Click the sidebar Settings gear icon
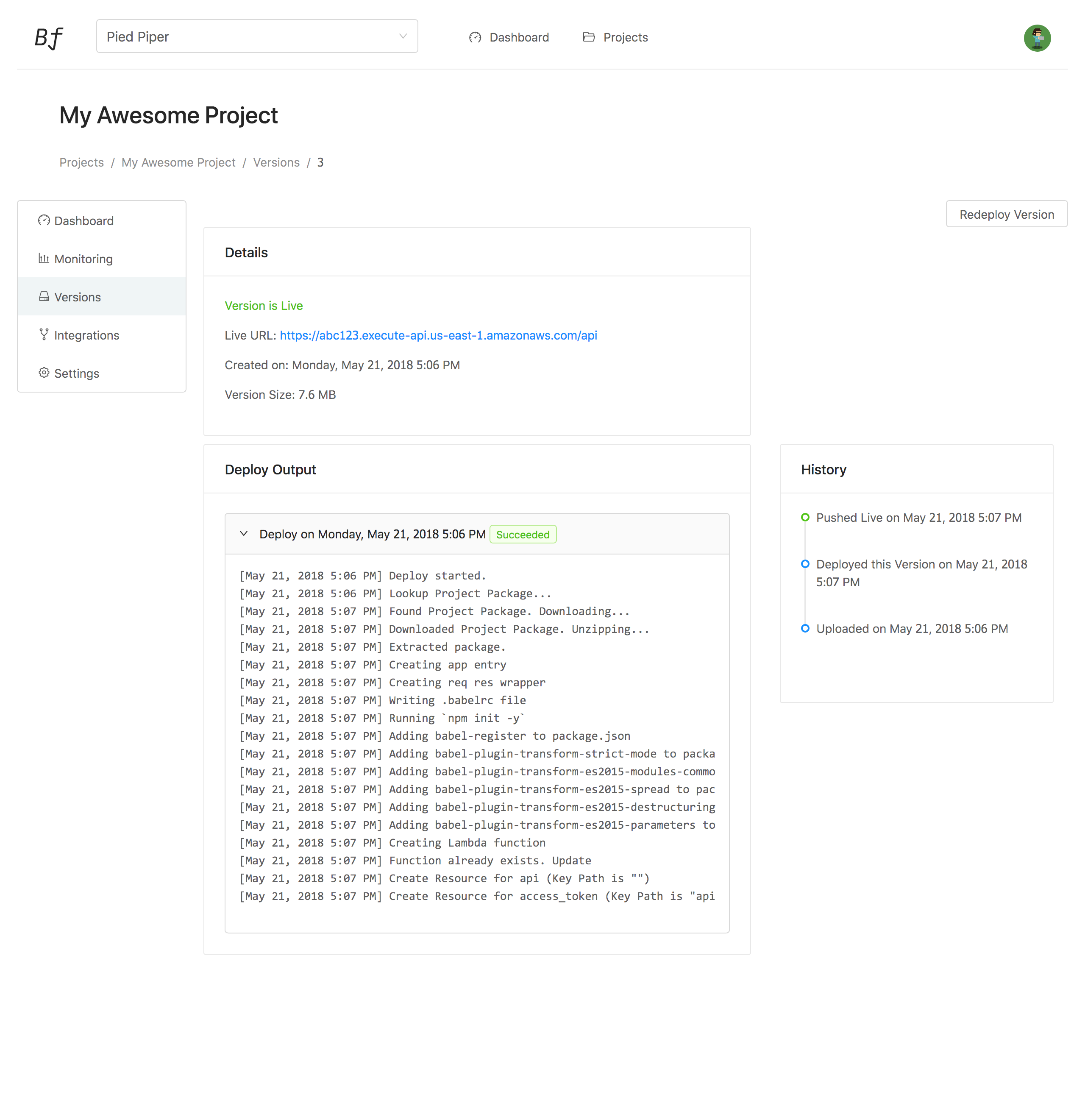 (43, 373)
